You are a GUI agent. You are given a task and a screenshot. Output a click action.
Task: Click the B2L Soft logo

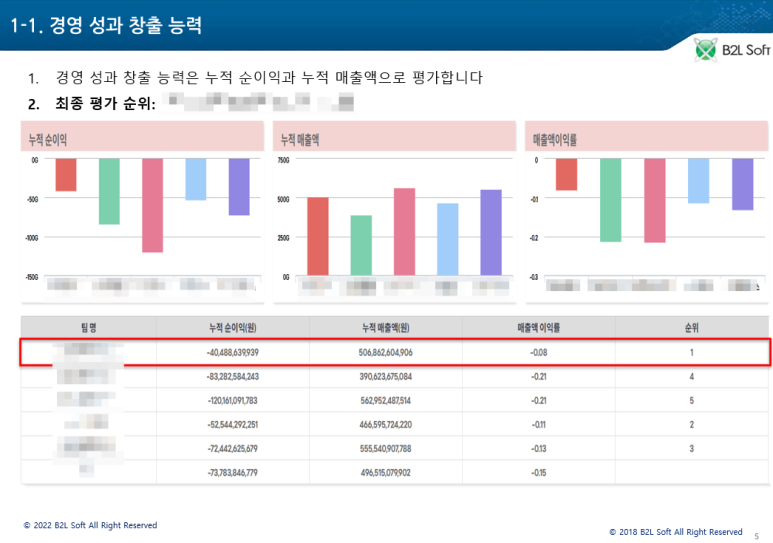(732, 50)
